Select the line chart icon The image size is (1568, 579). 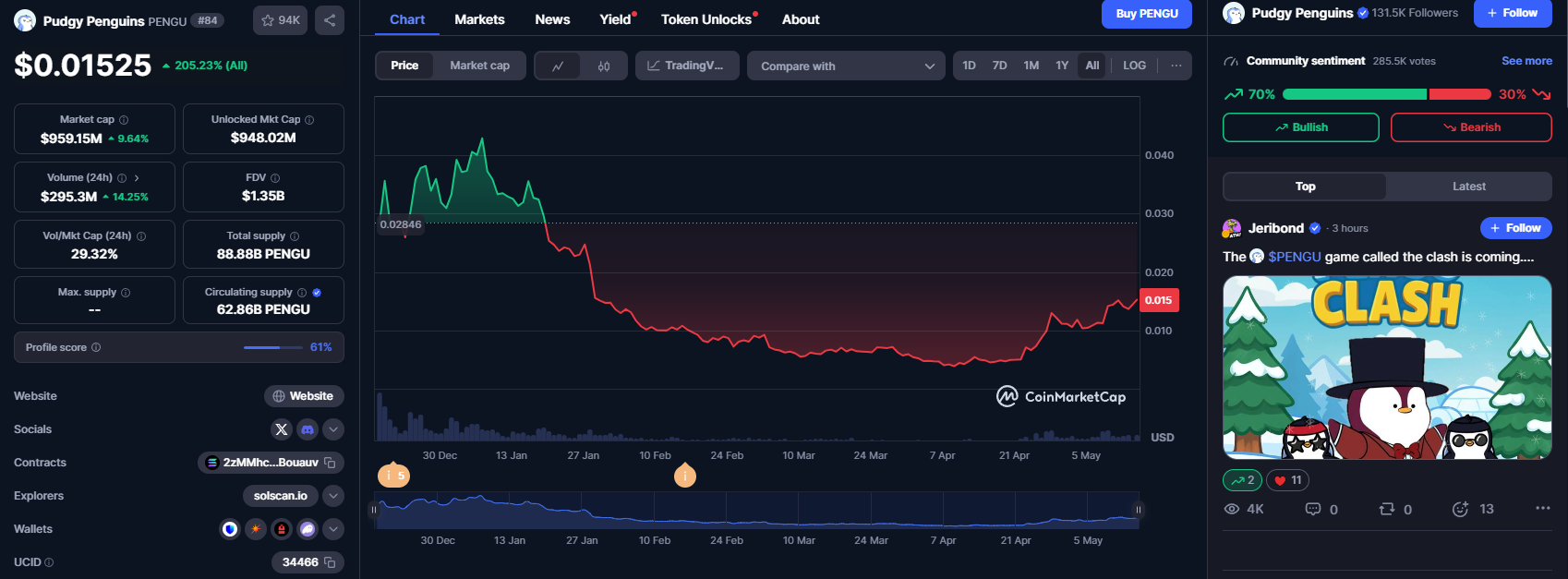coord(558,66)
